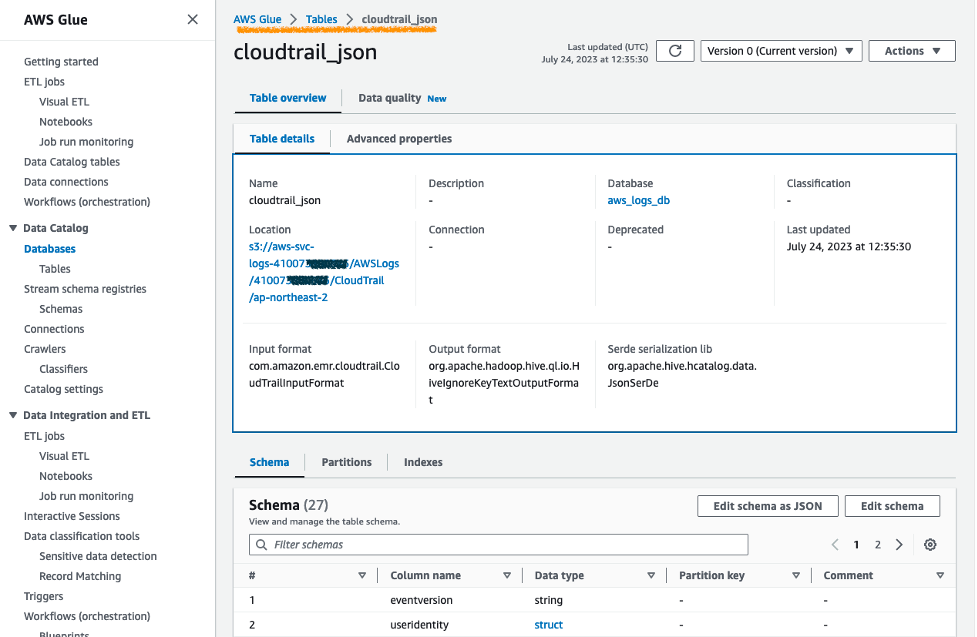Screen dimensions: 977x637
Task: Open Tables under Databases in sidebar
Action: click(55, 269)
